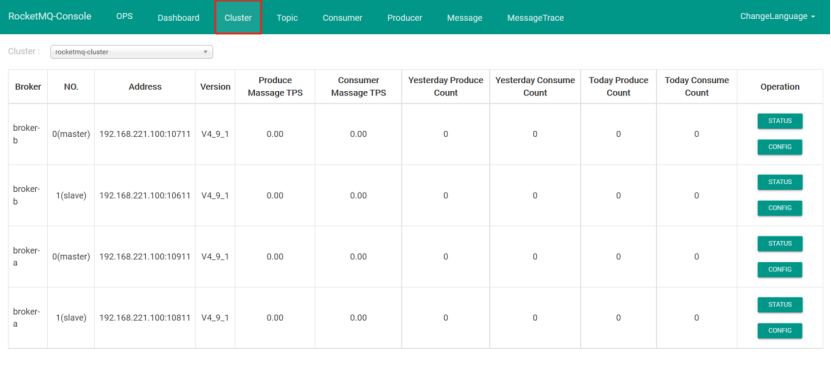Click CONFIG for broker-a slave

pos(780,330)
